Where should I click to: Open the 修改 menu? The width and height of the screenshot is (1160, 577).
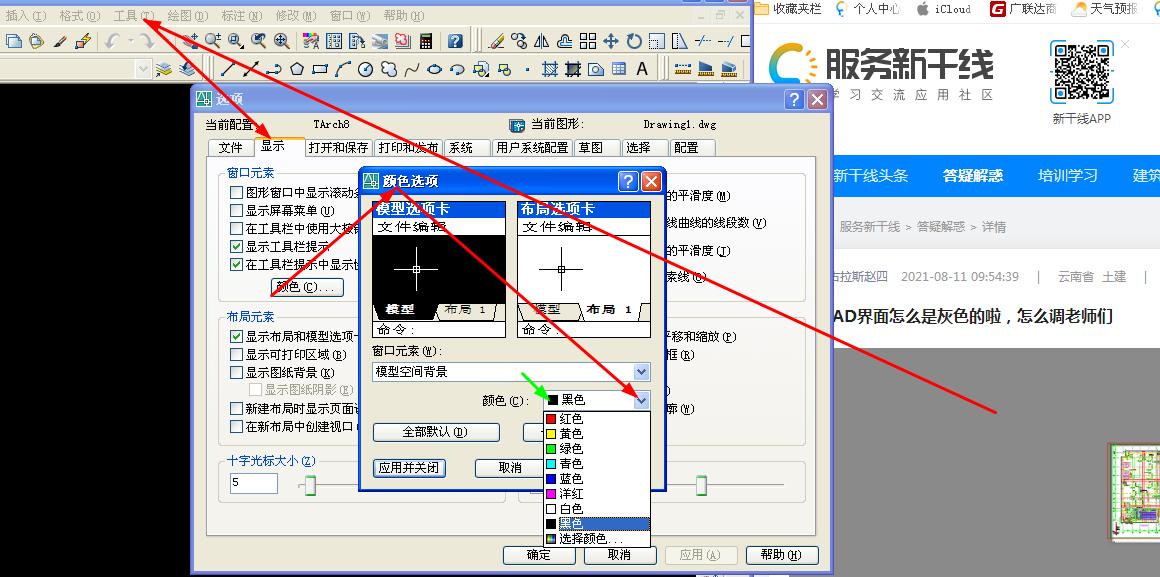296,16
